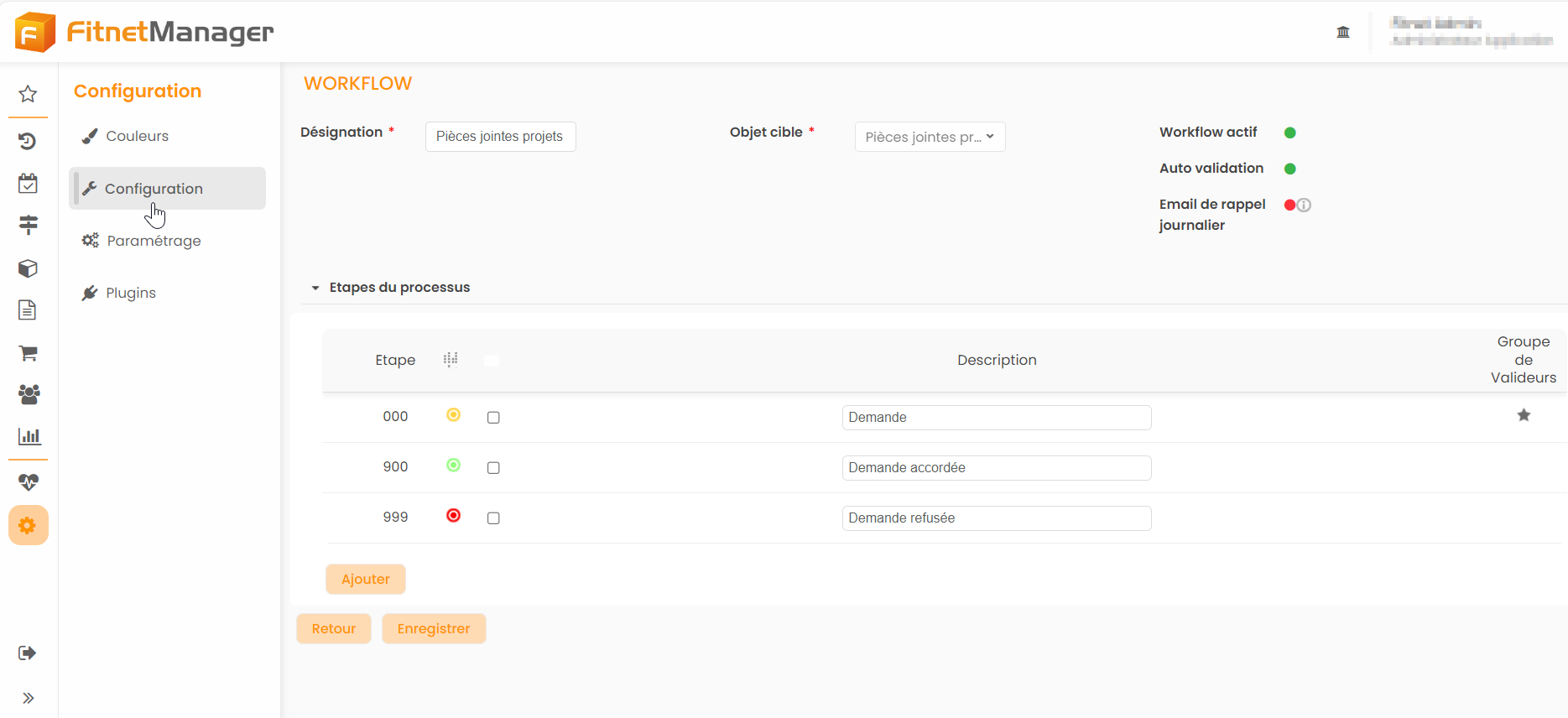
Task: Open the calendar icon in sidebar
Action: click(28, 183)
